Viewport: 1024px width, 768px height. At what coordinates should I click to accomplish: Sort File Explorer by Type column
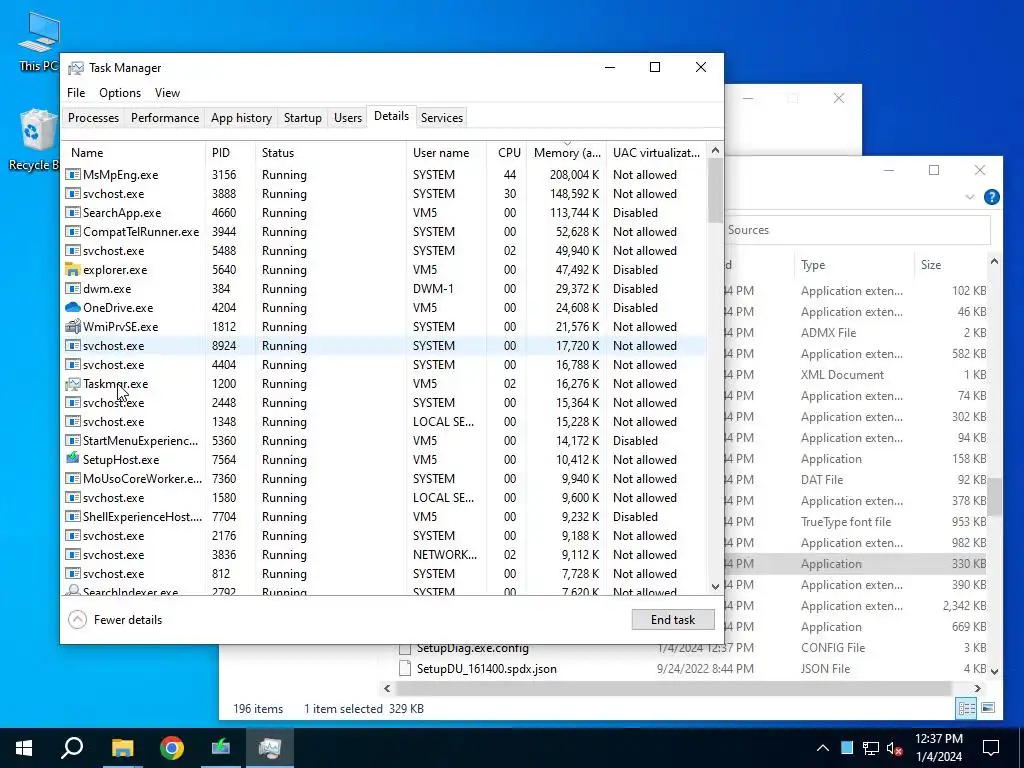[x=854, y=264]
